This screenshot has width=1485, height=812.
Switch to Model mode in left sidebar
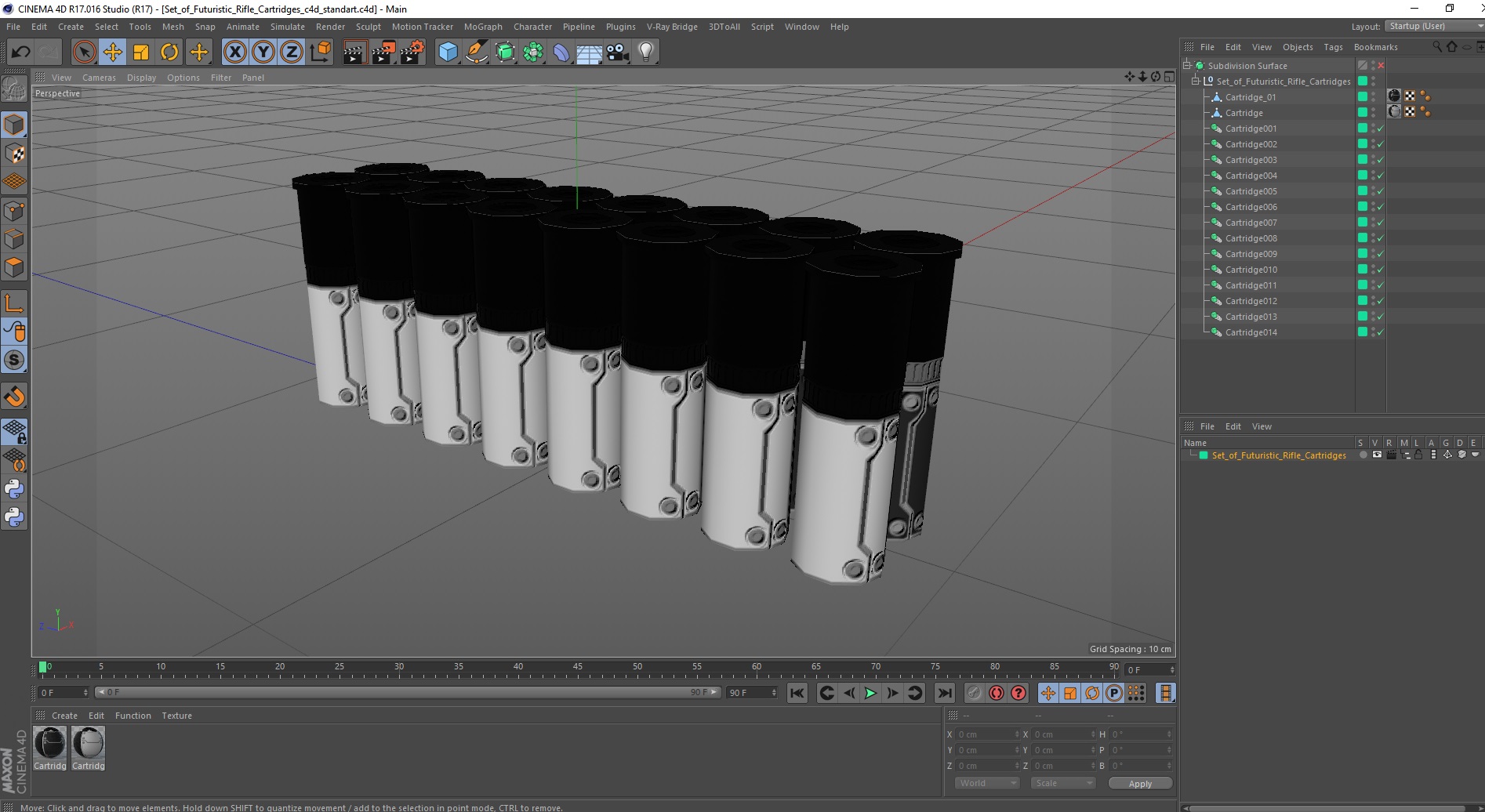[x=14, y=125]
